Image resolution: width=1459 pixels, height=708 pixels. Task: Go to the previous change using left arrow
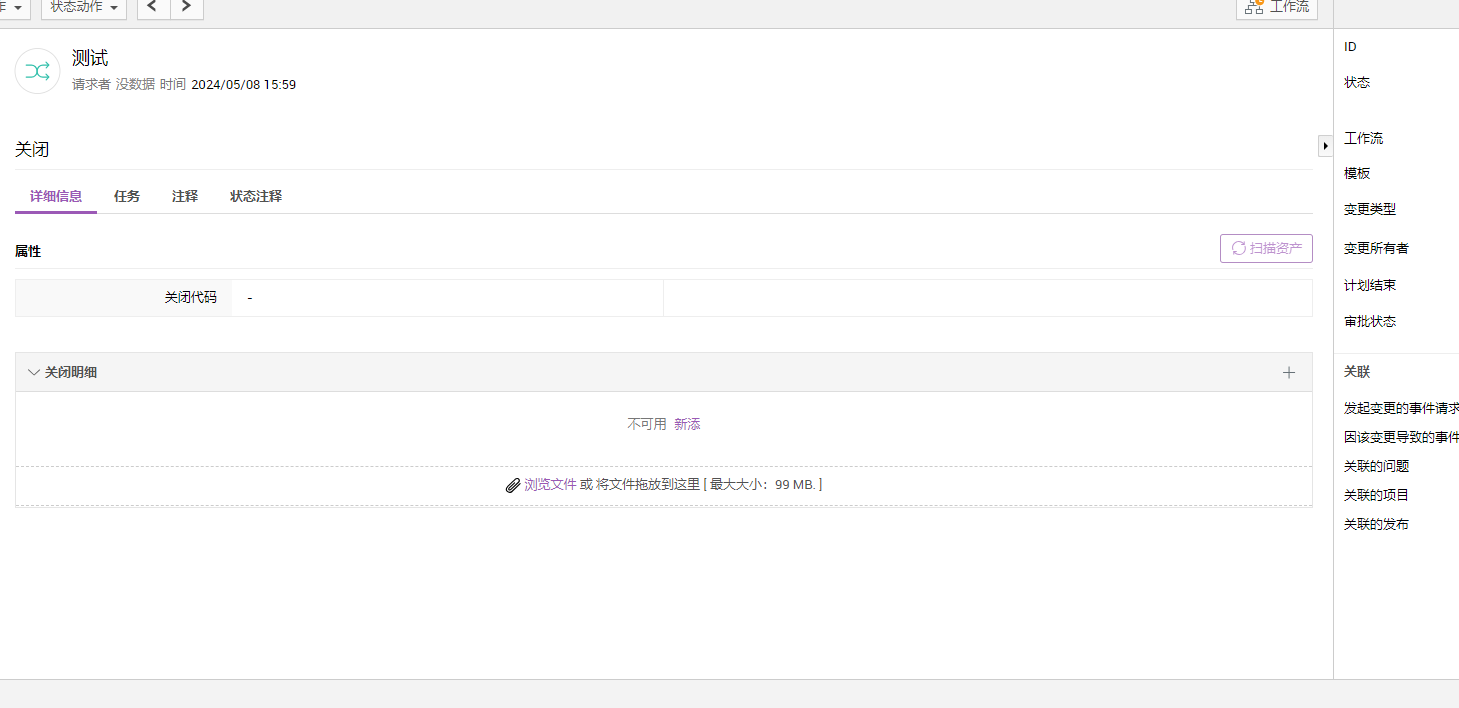[x=153, y=7]
